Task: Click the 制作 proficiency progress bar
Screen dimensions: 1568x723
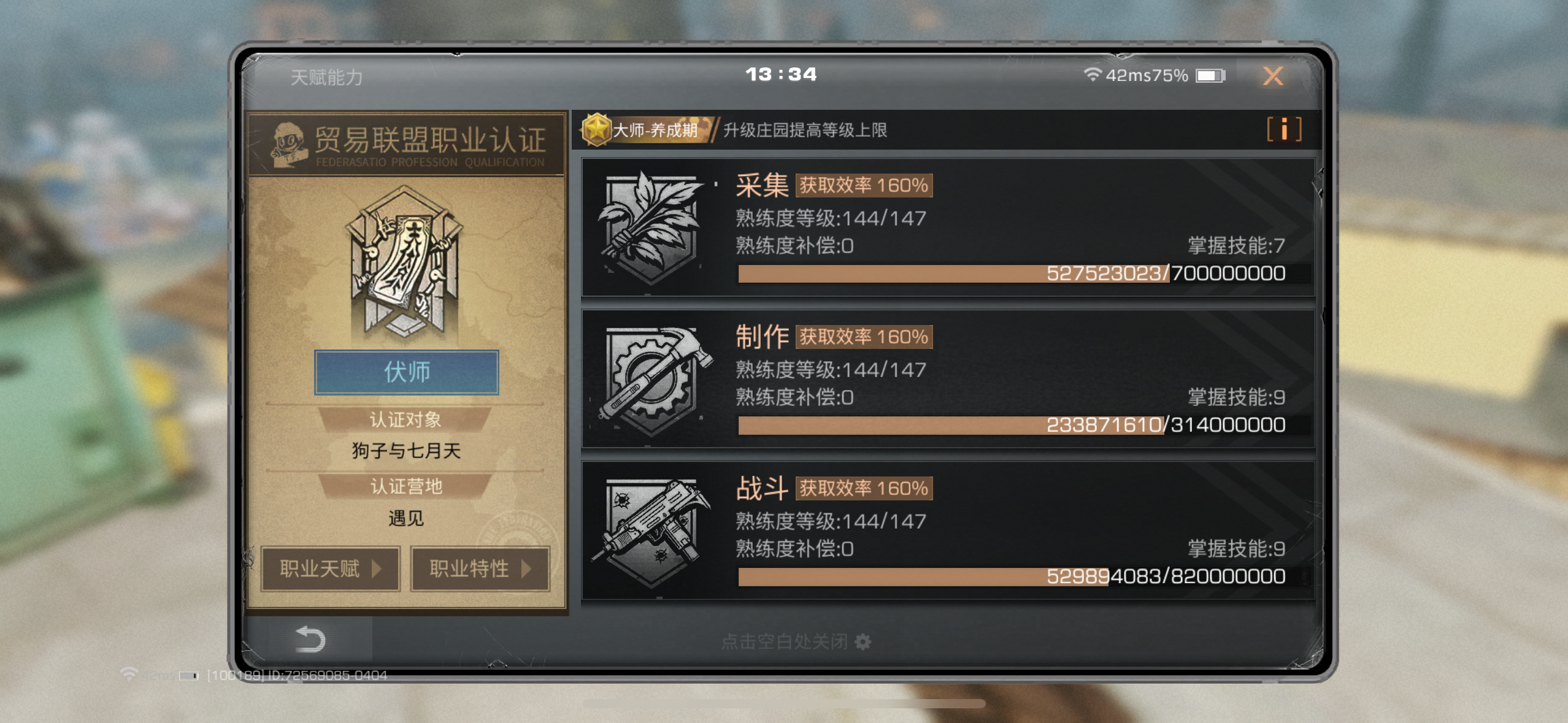Action: point(1024,425)
